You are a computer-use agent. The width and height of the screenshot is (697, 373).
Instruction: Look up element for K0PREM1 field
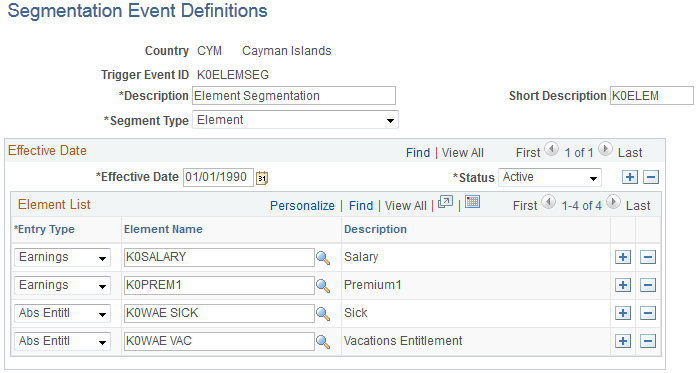(323, 286)
